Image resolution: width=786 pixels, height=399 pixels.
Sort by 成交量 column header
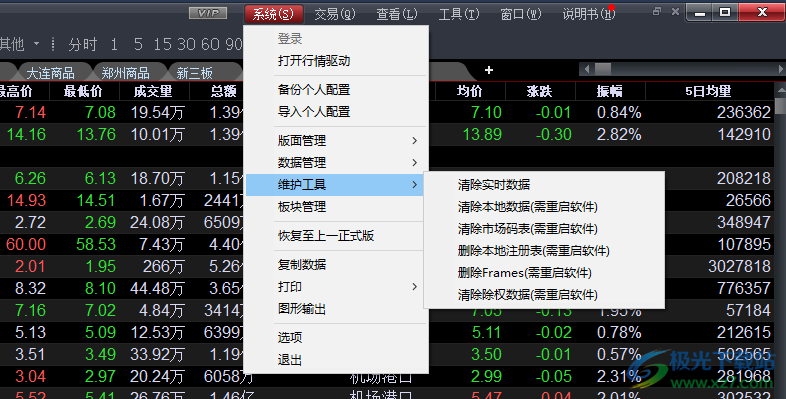[153, 91]
